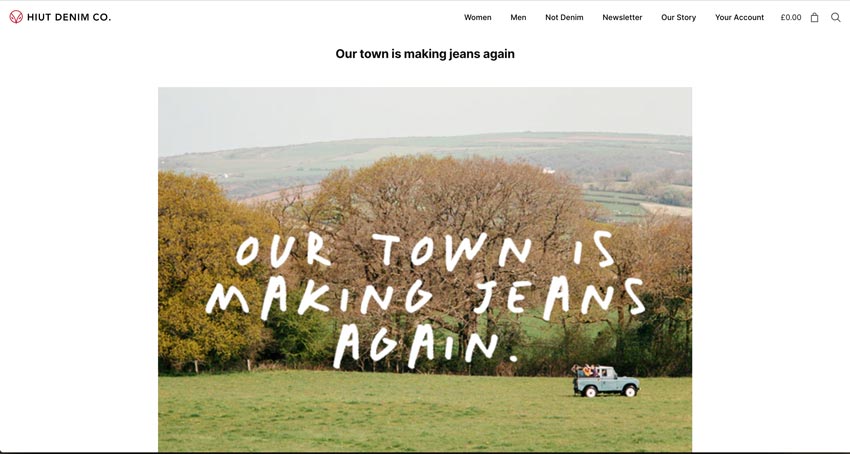The width and height of the screenshot is (850, 454).
Task: Go to the Not Denim section
Action: coord(564,17)
